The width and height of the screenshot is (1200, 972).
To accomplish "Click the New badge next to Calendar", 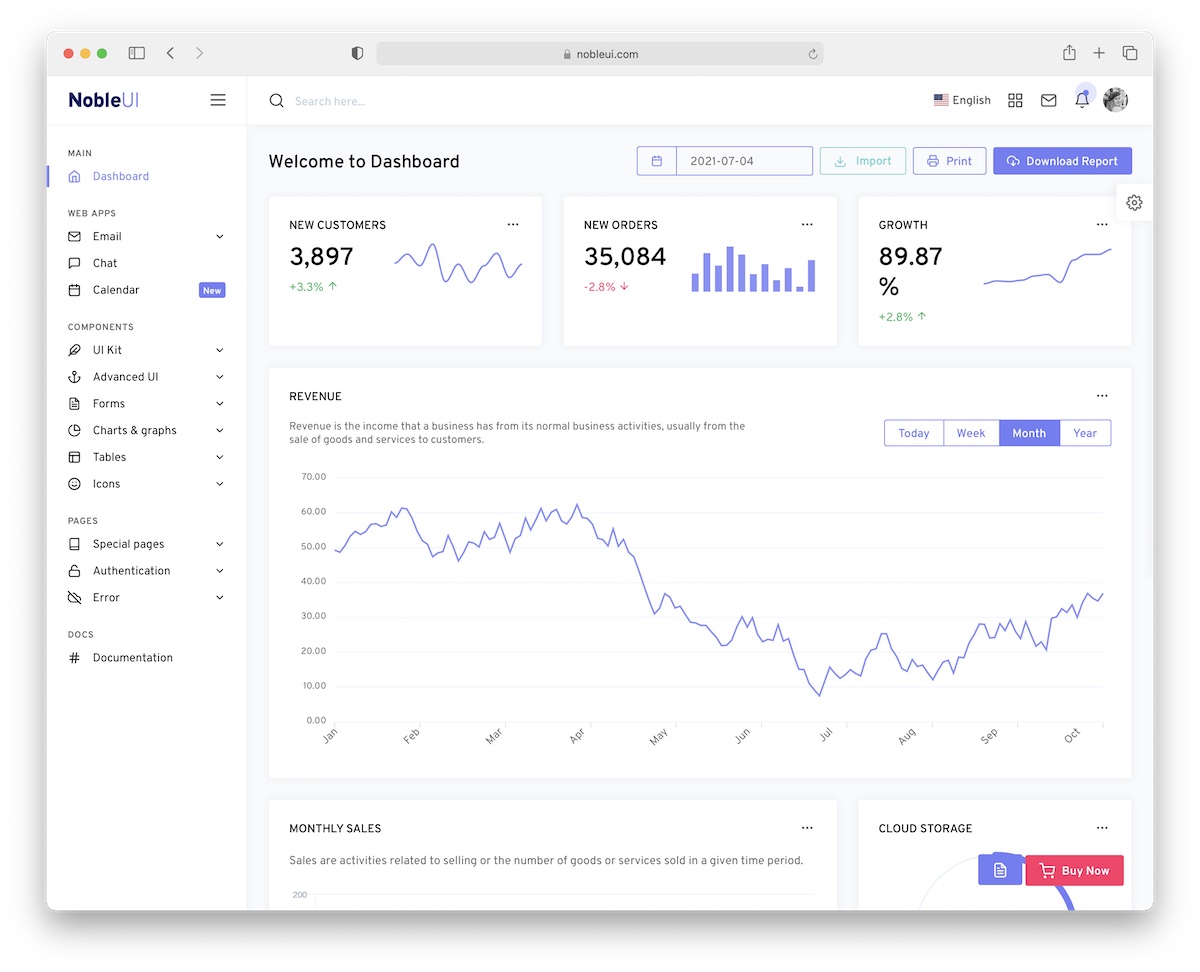I will click(212, 290).
